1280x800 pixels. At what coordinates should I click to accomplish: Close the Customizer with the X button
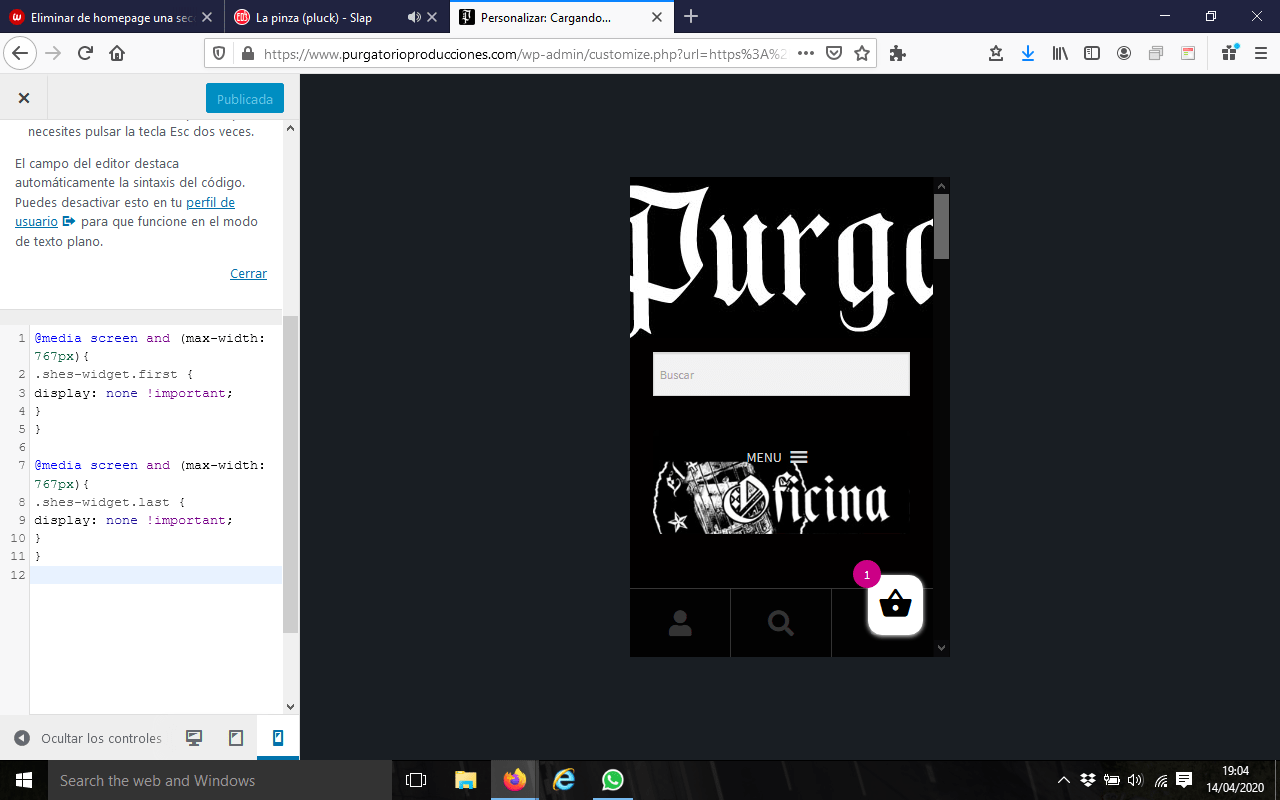(x=24, y=98)
